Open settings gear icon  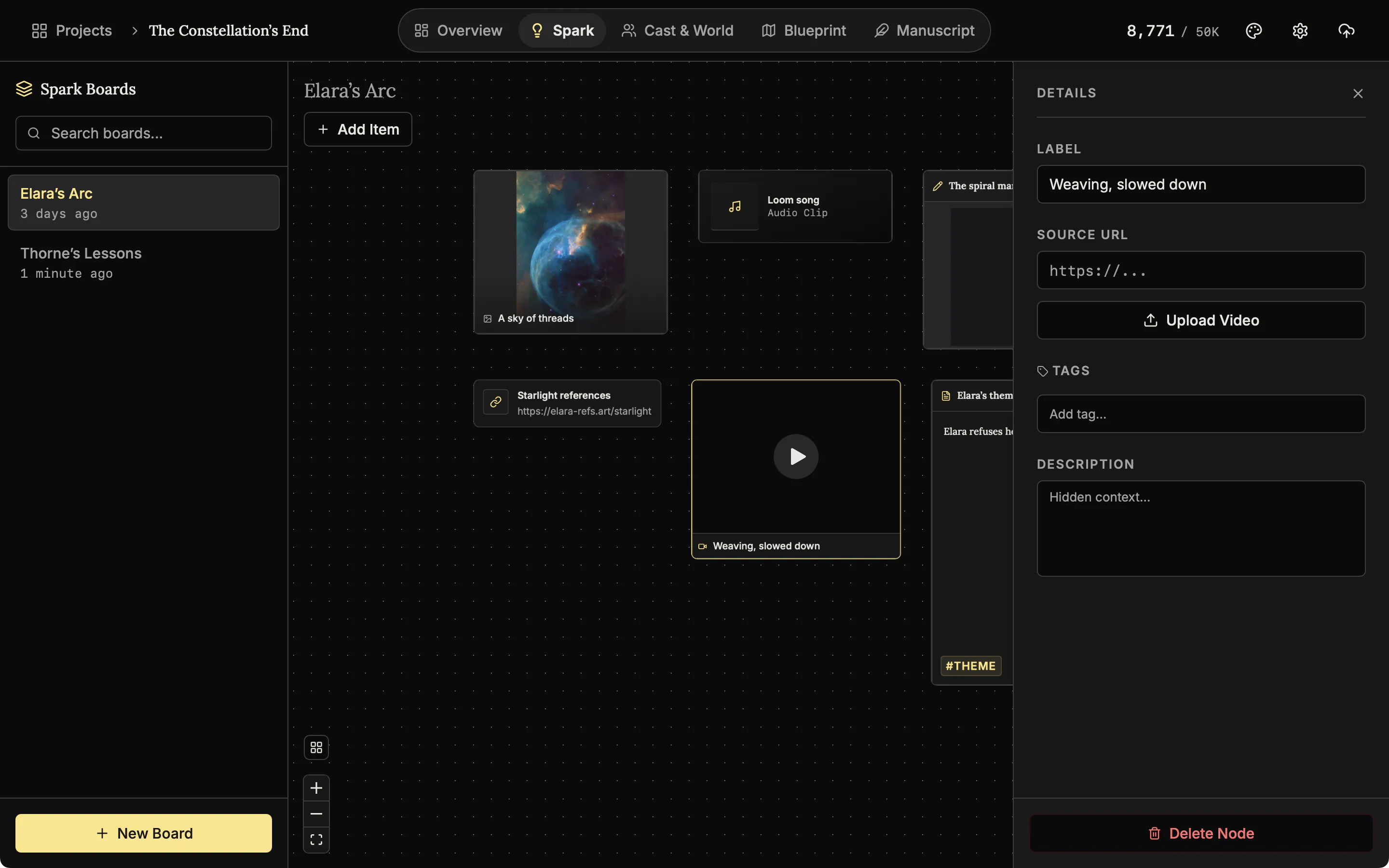coord(1300,30)
